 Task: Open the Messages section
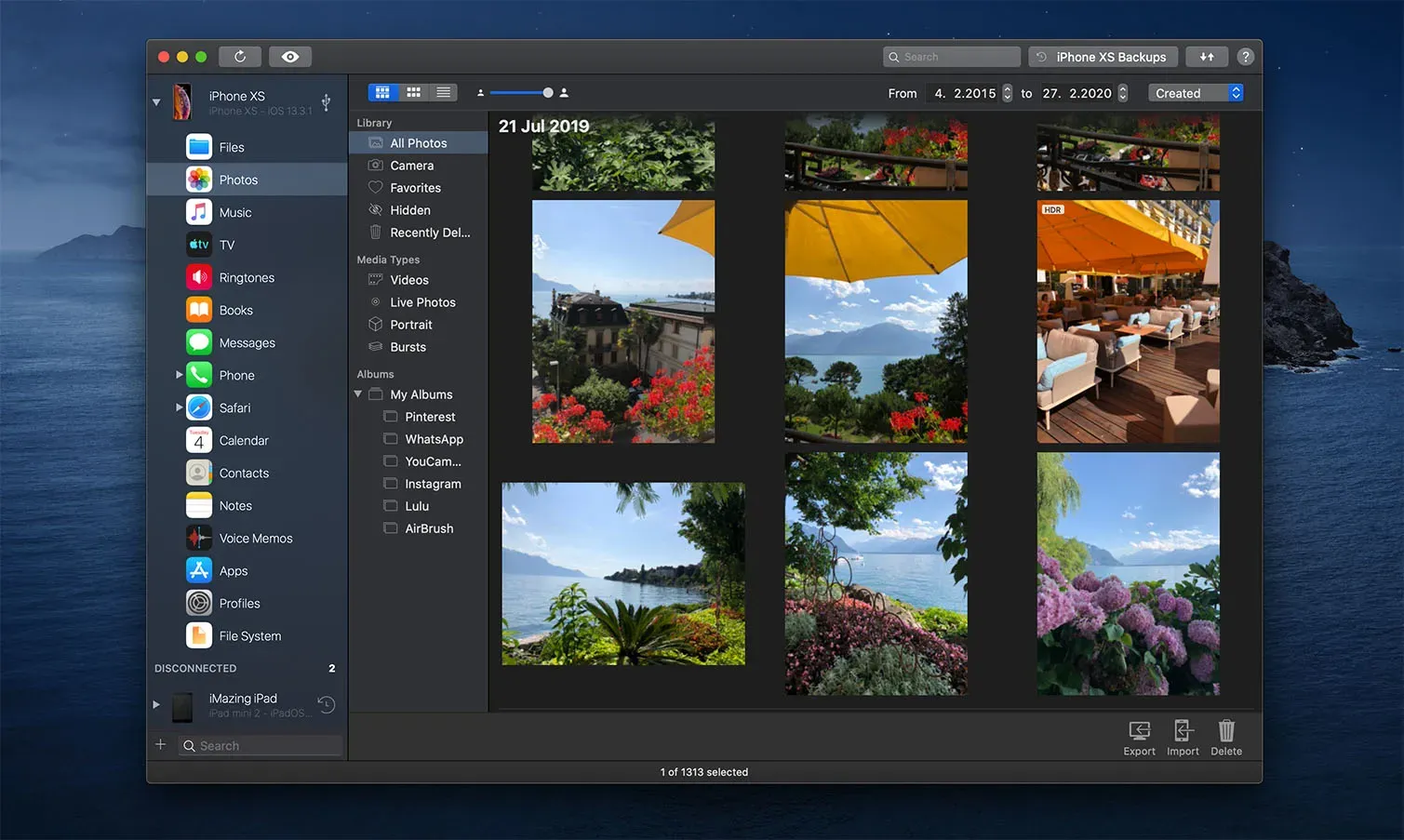(x=247, y=341)
